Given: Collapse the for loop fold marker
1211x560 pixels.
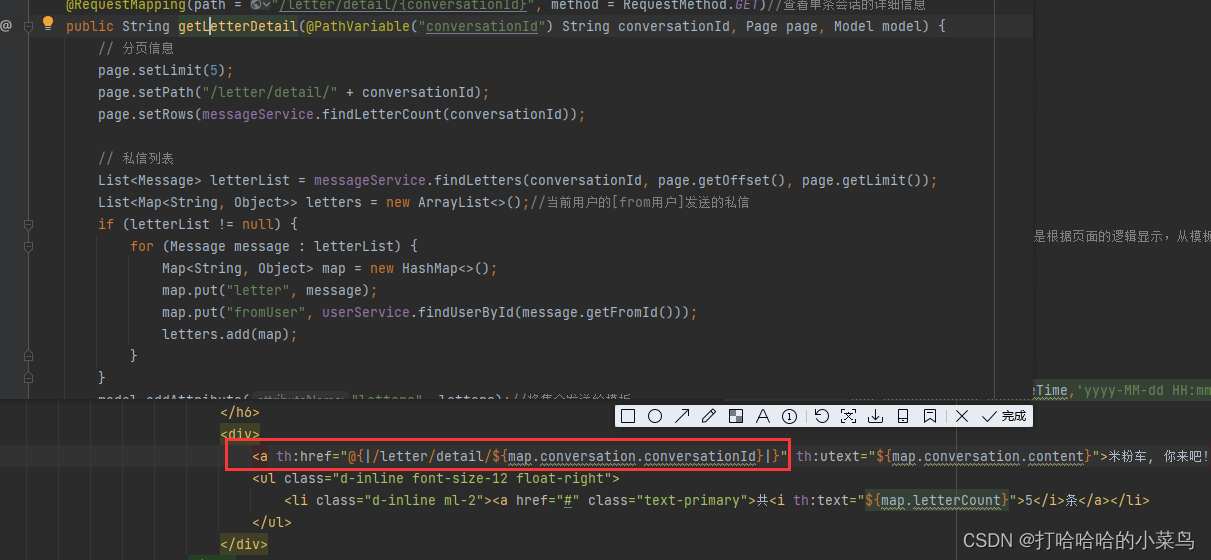Looking at the screenshot, I should (x=30, y=246).
